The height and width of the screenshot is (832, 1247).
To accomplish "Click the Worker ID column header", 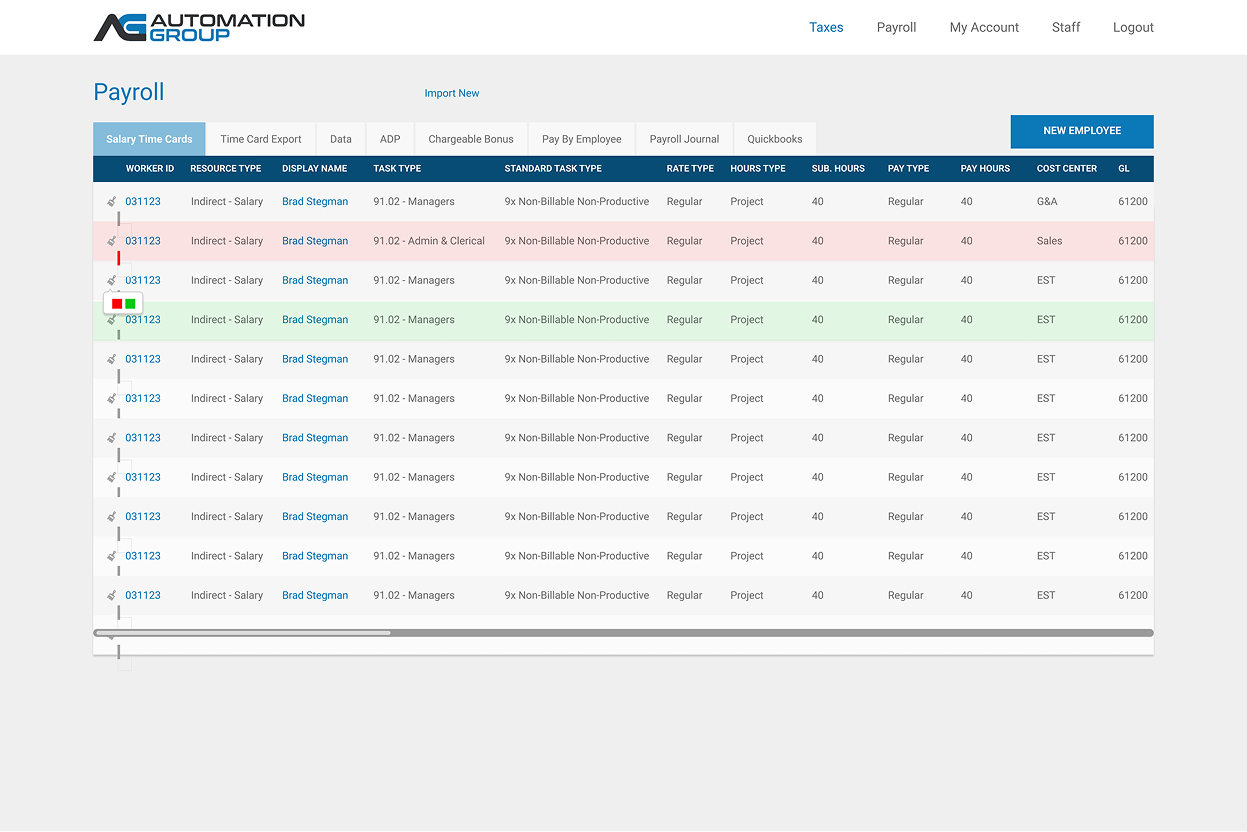I will tap(150, 168).
